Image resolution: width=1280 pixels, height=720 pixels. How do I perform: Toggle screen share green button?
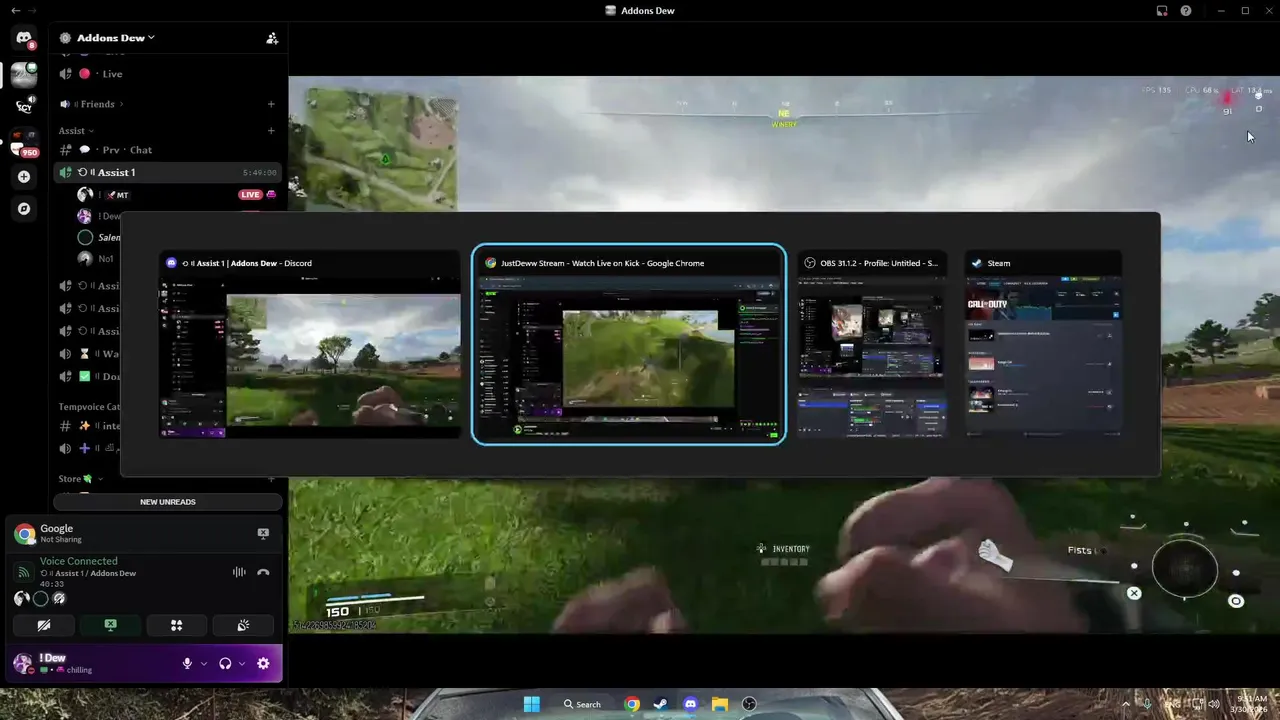click(110, 625)
